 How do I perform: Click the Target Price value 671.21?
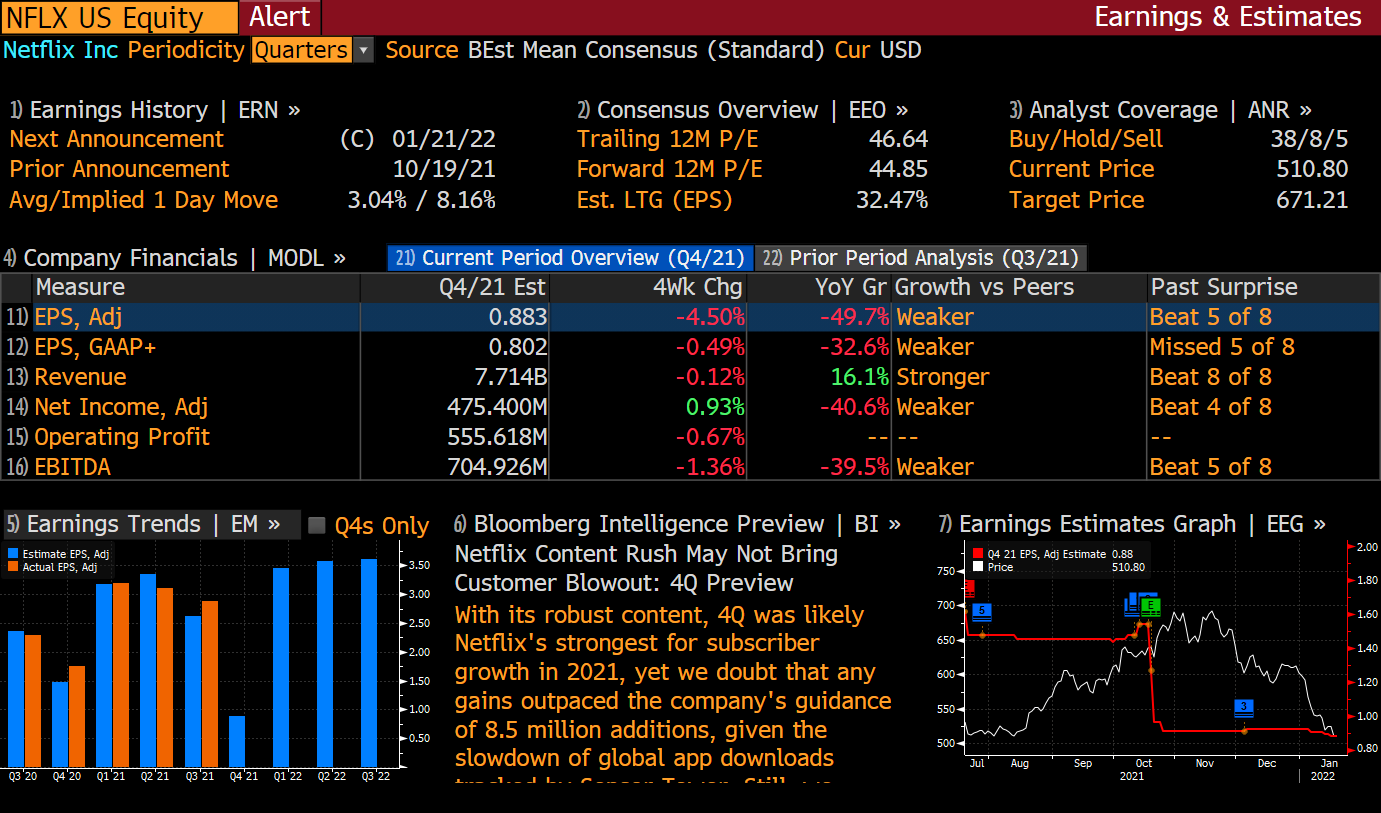coord(1312,200)
